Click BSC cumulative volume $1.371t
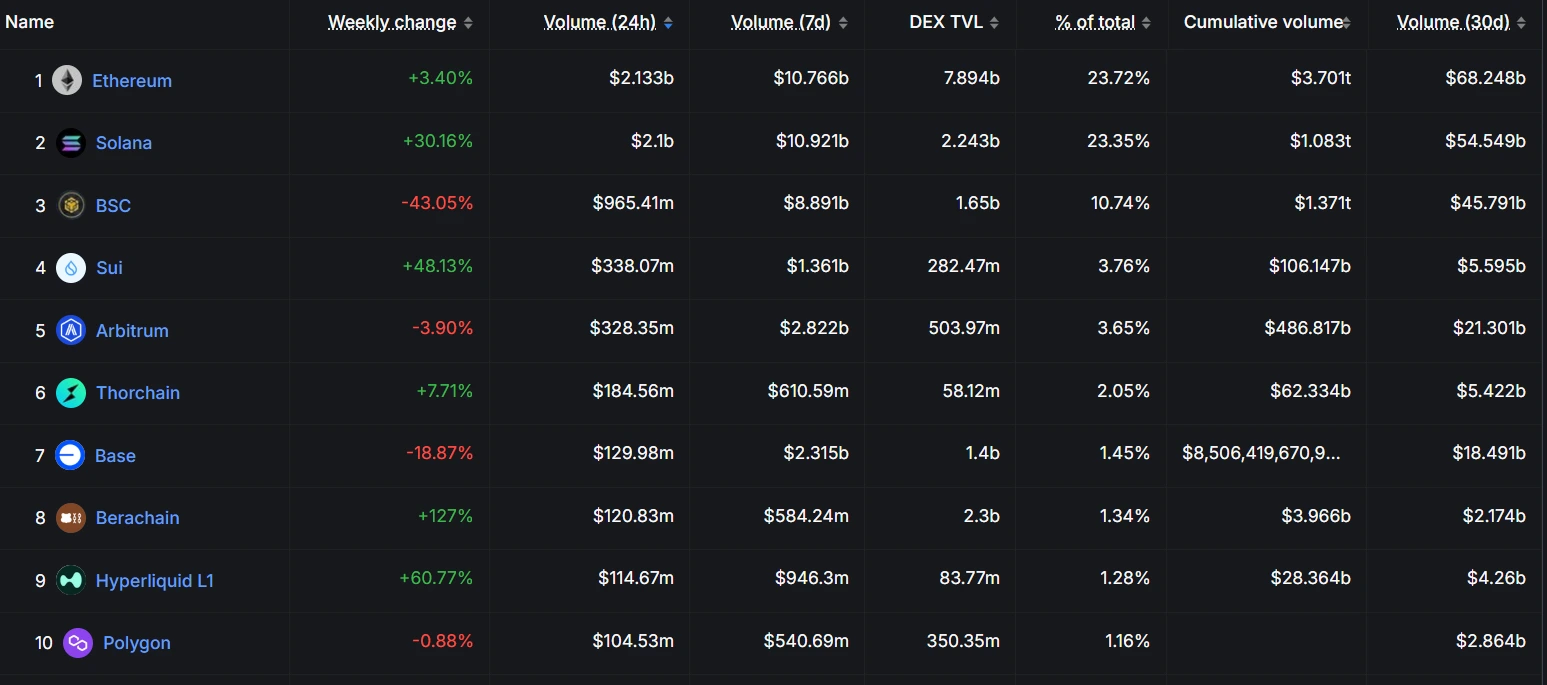 click(1323, 203)
